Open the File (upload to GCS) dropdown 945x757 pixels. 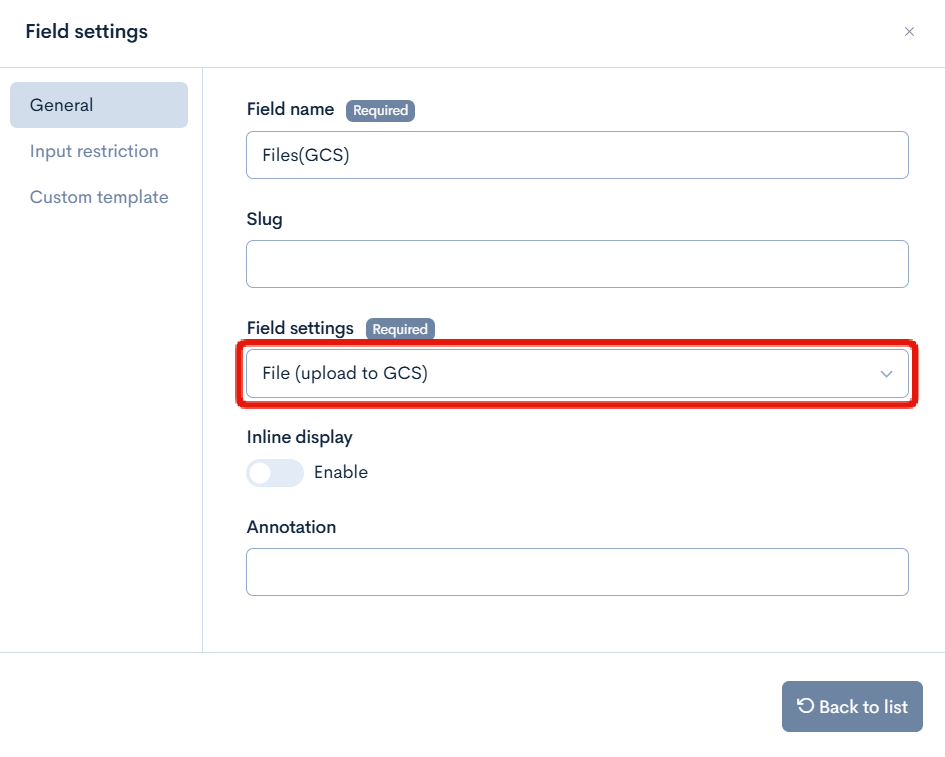coord(576,374)
